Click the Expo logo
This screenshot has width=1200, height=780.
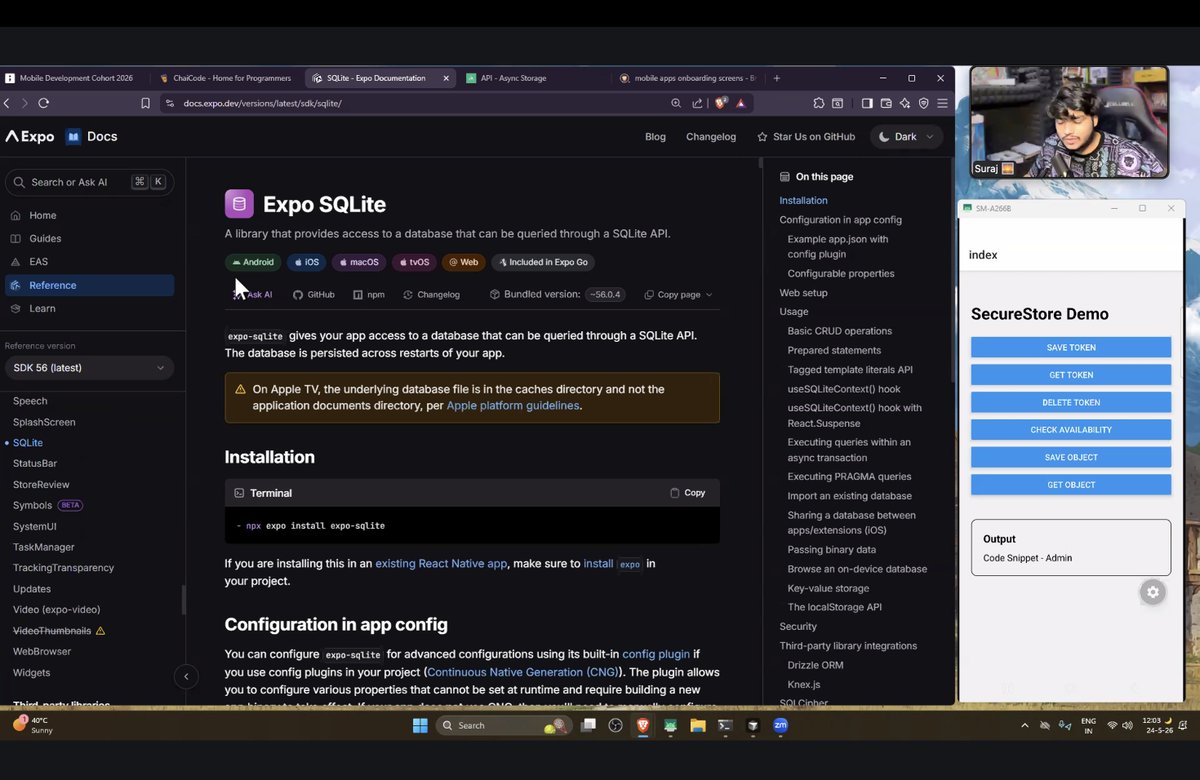(30, 137)
